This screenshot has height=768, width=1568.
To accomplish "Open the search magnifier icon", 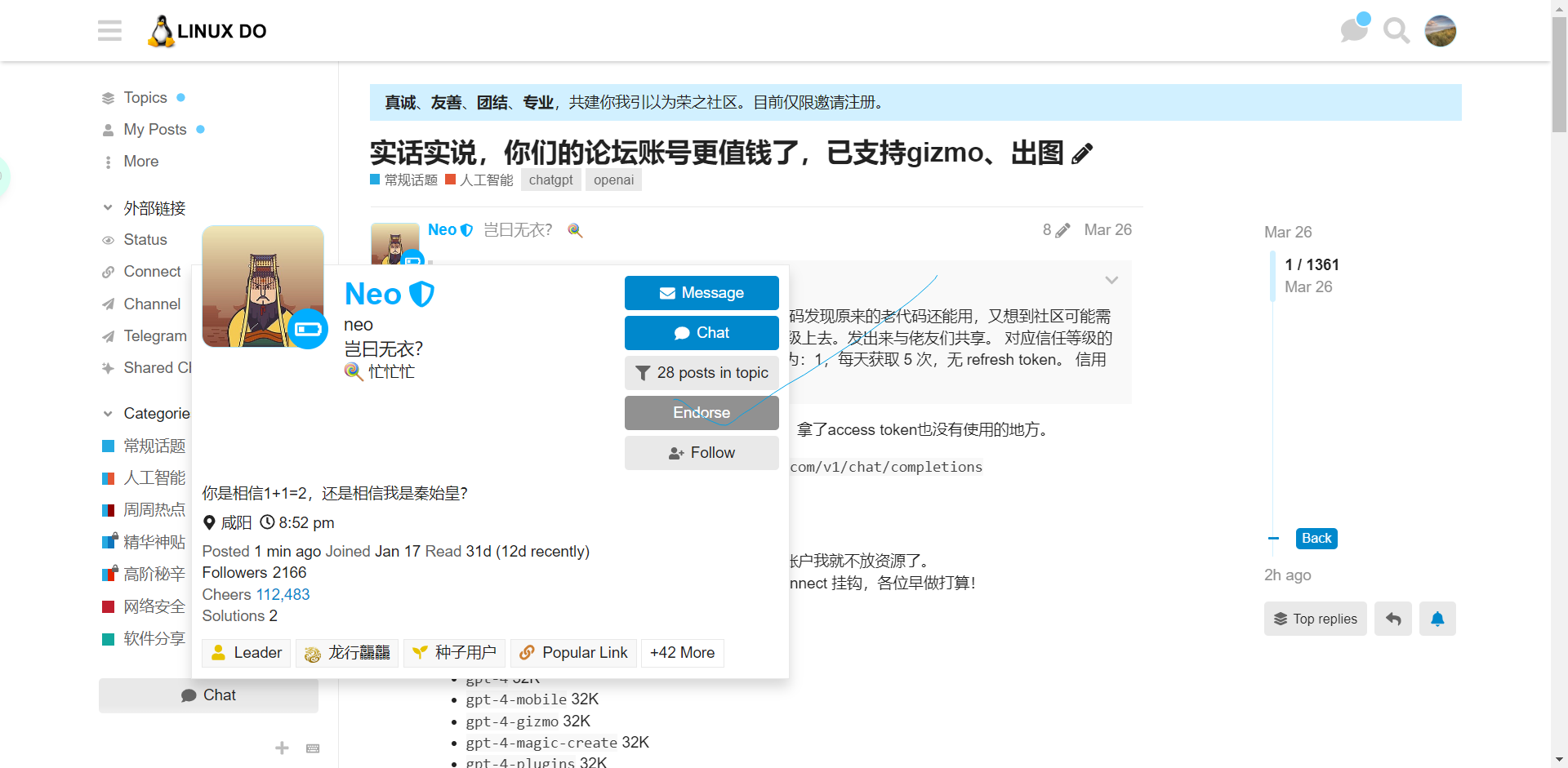I will click(x=1396, y=31).
